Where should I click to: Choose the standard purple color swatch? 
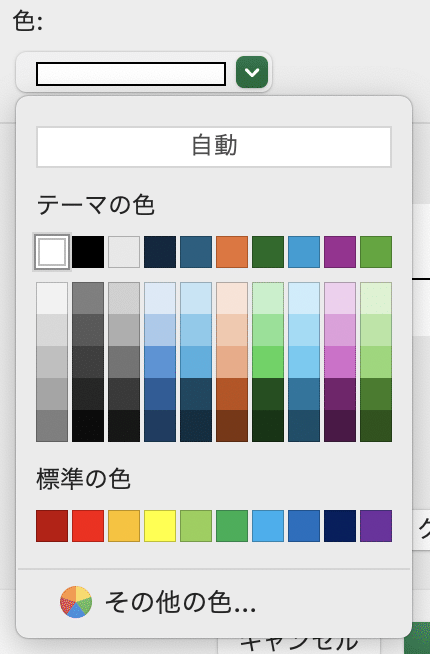click(x=376, y=526)
